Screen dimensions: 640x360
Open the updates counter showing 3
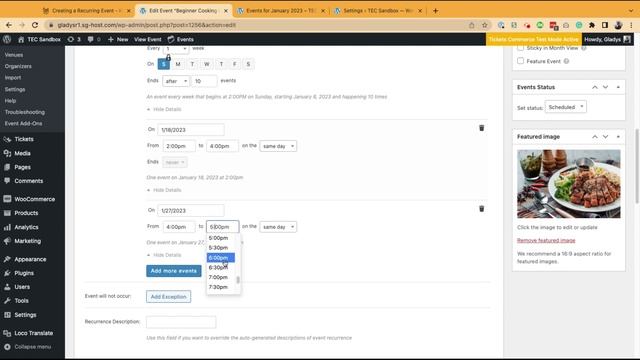(x=74, y=39)
